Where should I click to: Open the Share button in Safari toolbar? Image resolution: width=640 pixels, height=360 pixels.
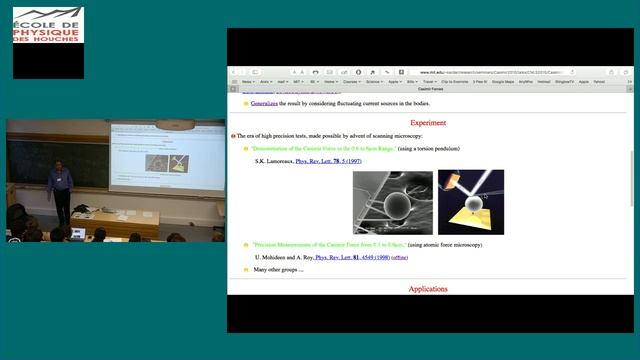pos(611,72)
